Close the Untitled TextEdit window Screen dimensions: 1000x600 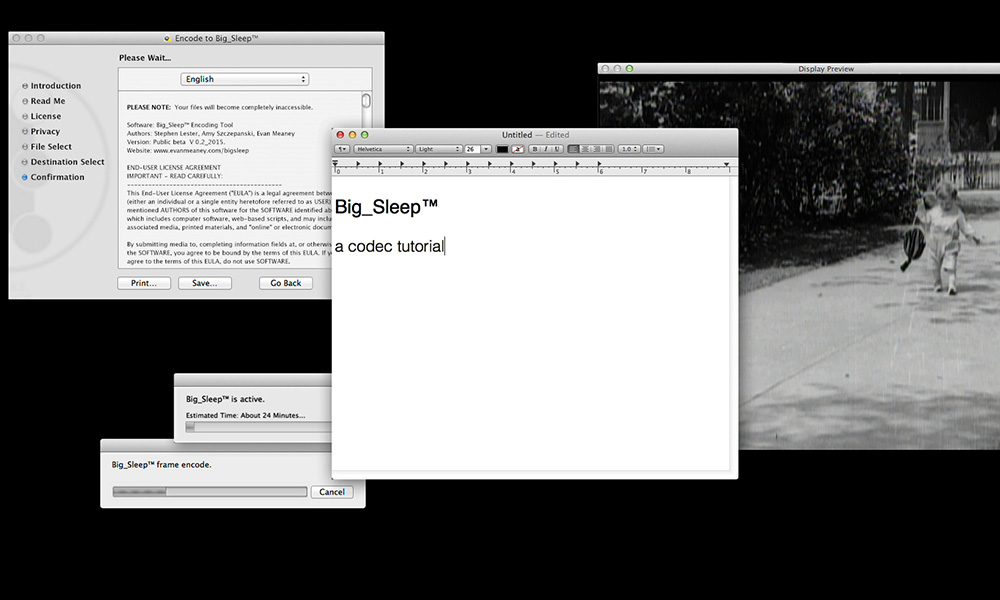340,135
